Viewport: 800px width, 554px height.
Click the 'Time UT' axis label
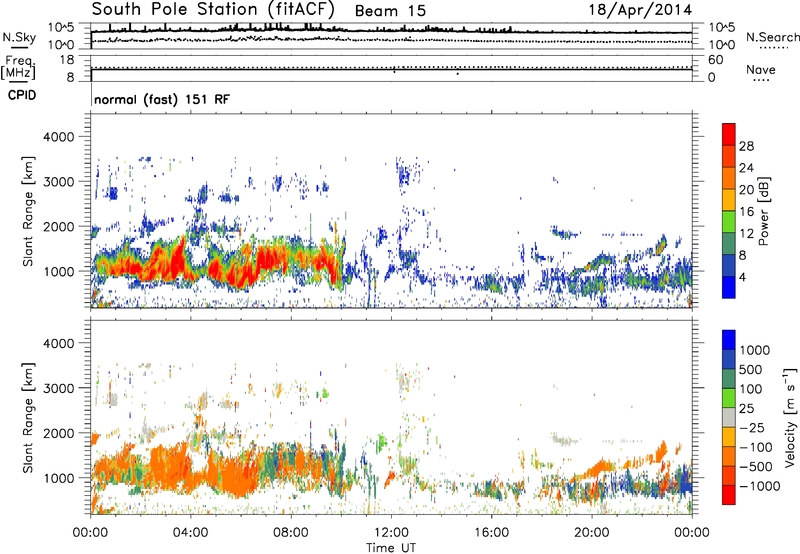coord(391,548)
